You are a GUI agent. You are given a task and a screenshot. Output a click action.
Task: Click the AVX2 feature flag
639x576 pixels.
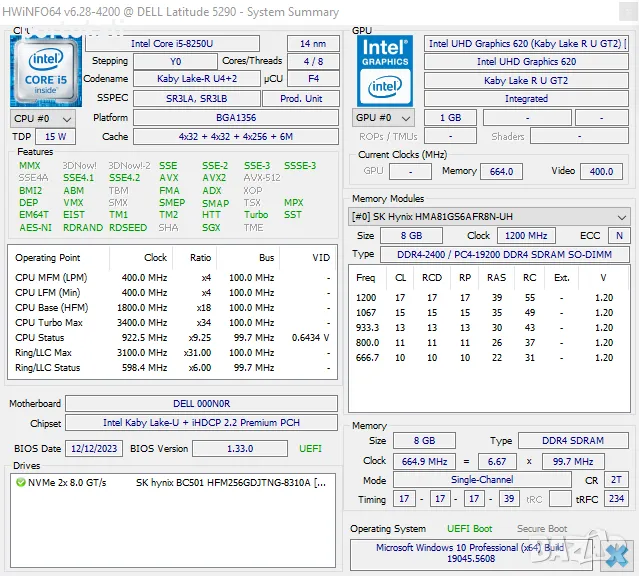click(x=213, y=178)
